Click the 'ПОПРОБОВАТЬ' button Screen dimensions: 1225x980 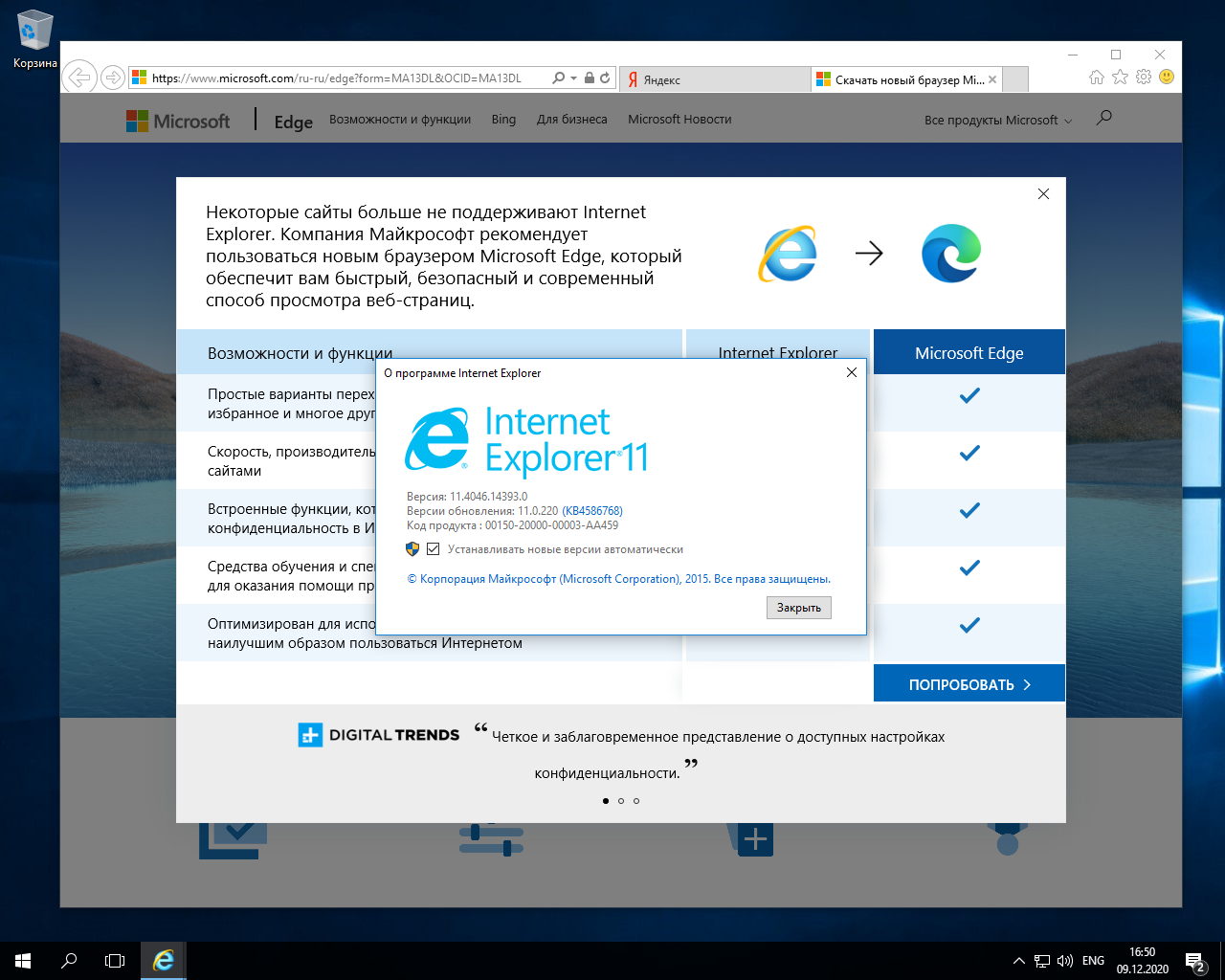[x=969, y=683]
